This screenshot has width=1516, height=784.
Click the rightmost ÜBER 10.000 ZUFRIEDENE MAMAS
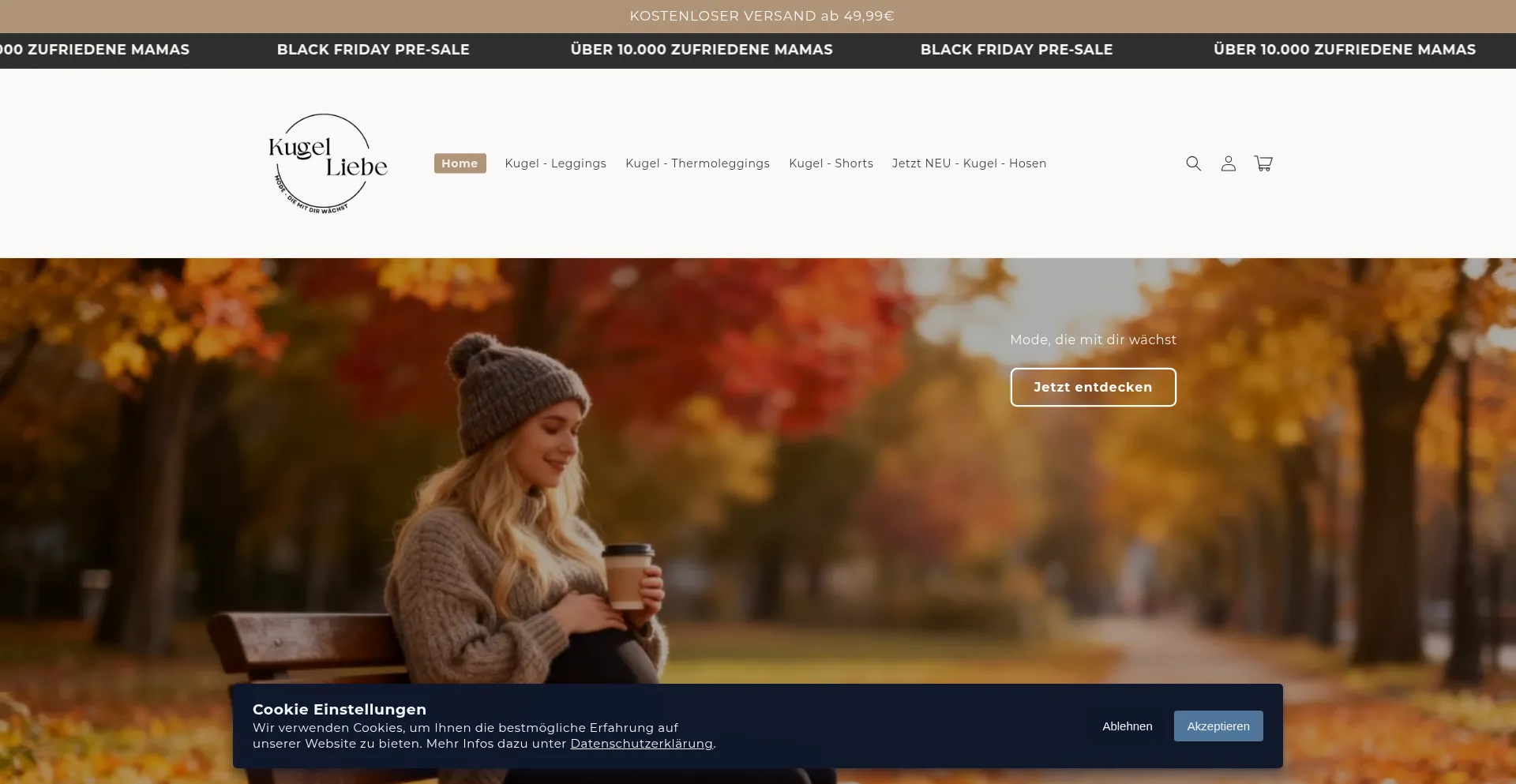pos(1344,50)
